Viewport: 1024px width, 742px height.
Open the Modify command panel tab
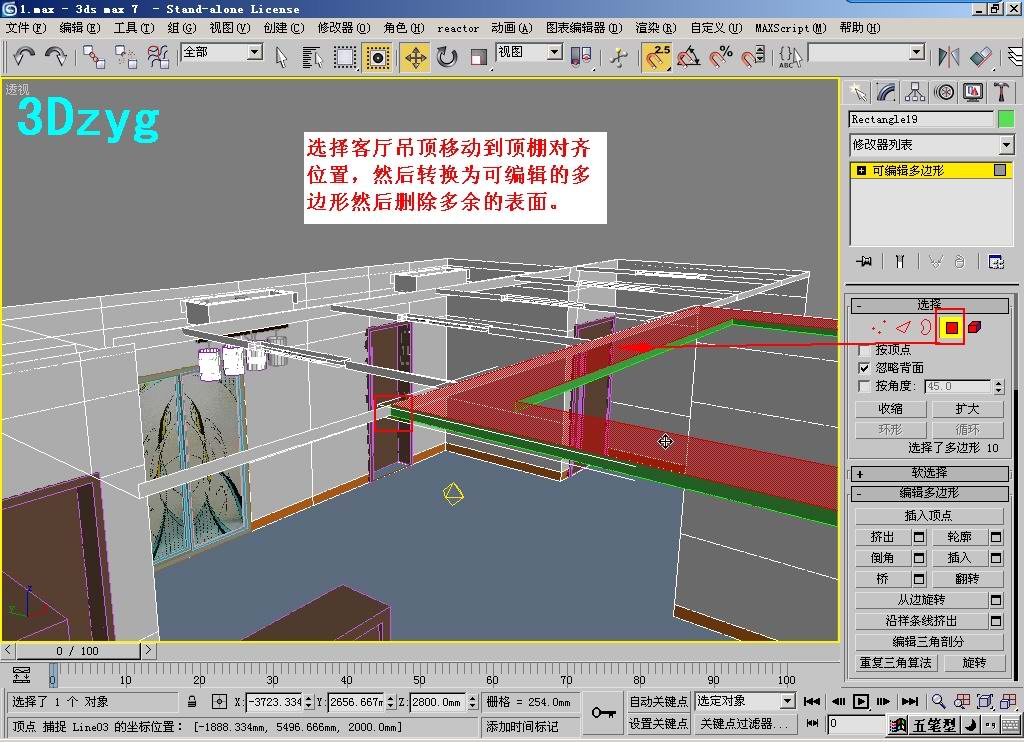pyautogui.click(x=886, y=92)
